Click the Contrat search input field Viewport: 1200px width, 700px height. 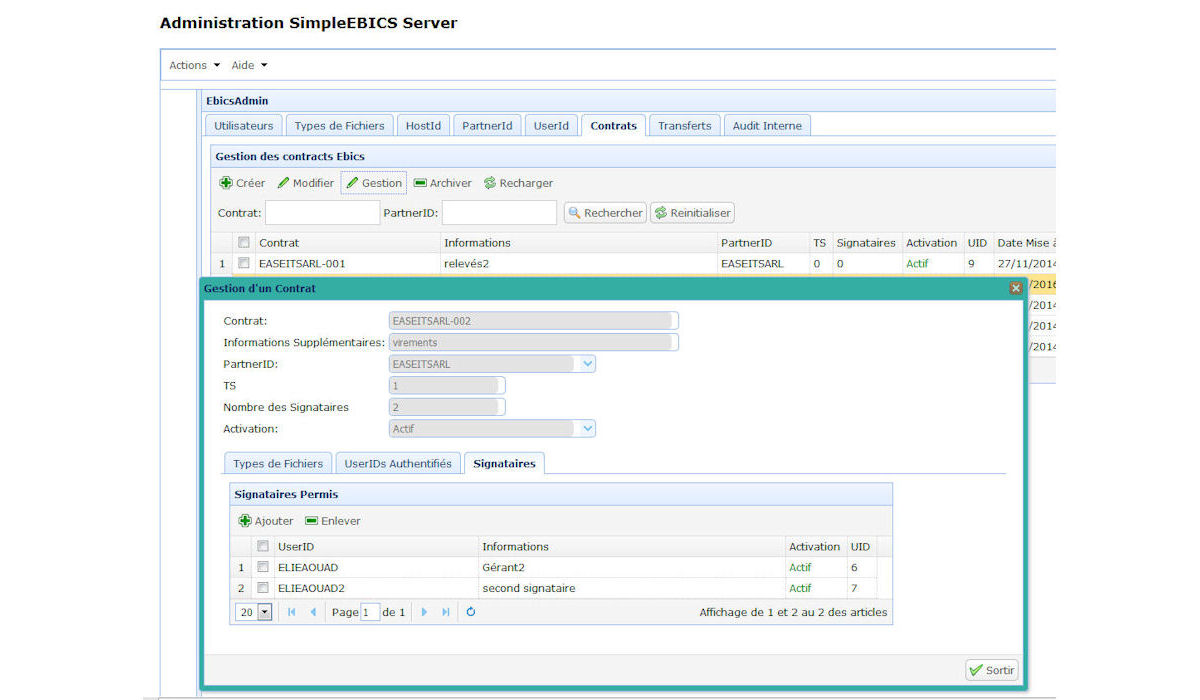(322, 213)
